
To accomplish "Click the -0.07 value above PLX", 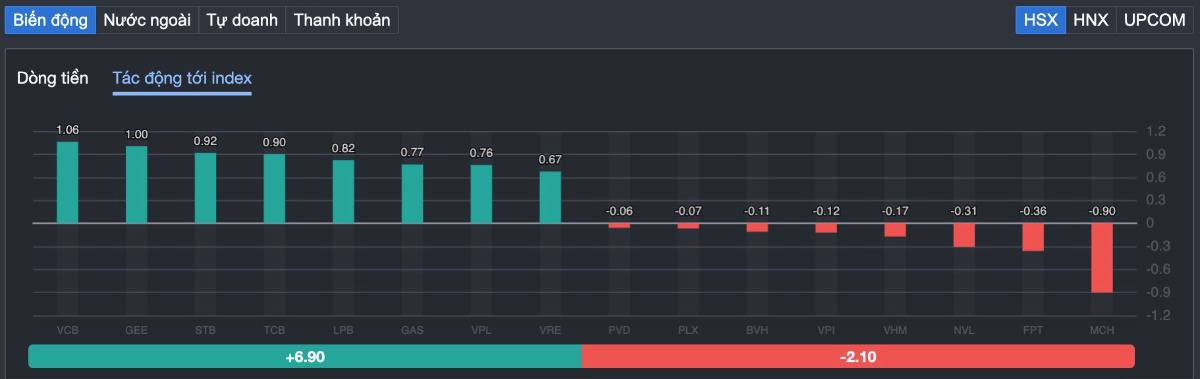I will [688, 212].
